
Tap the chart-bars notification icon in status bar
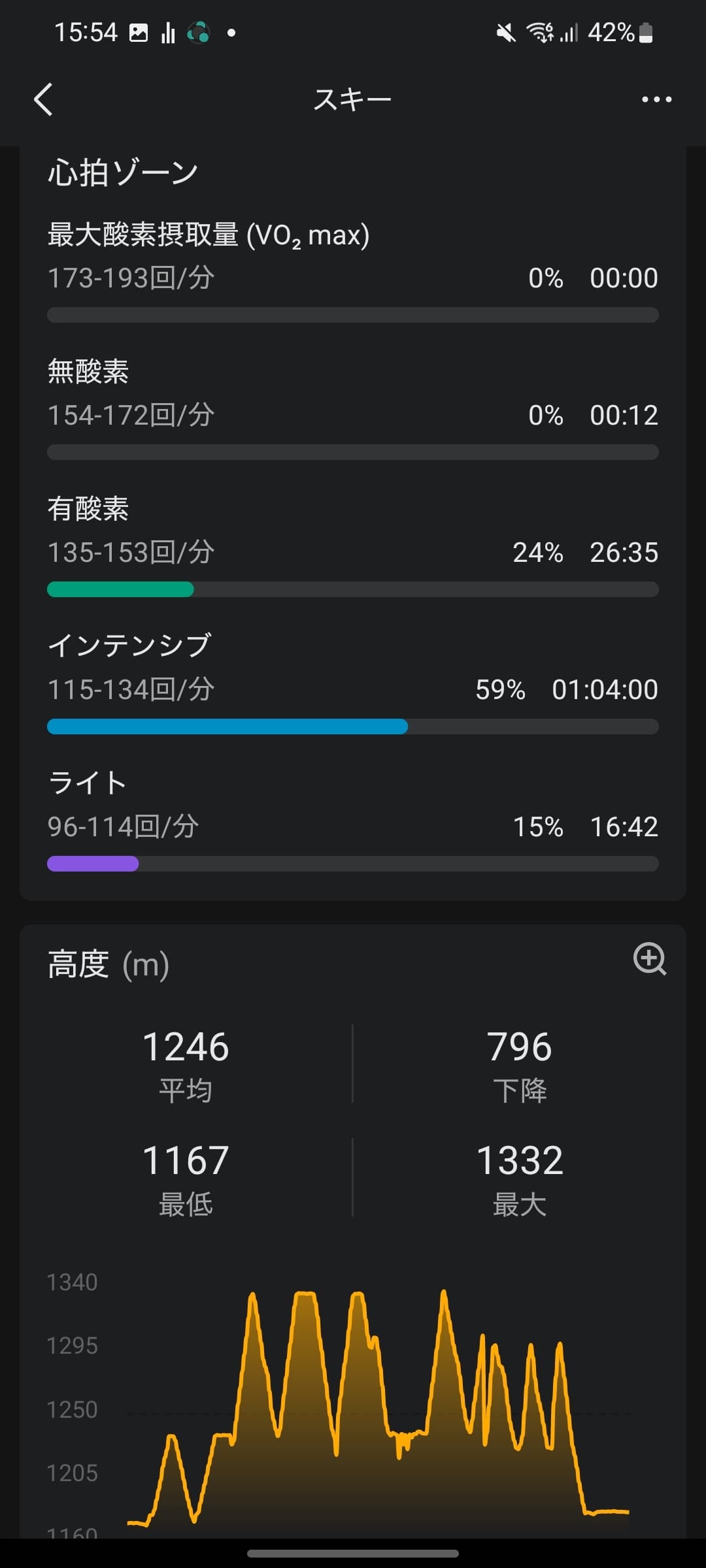coord(168,33)
